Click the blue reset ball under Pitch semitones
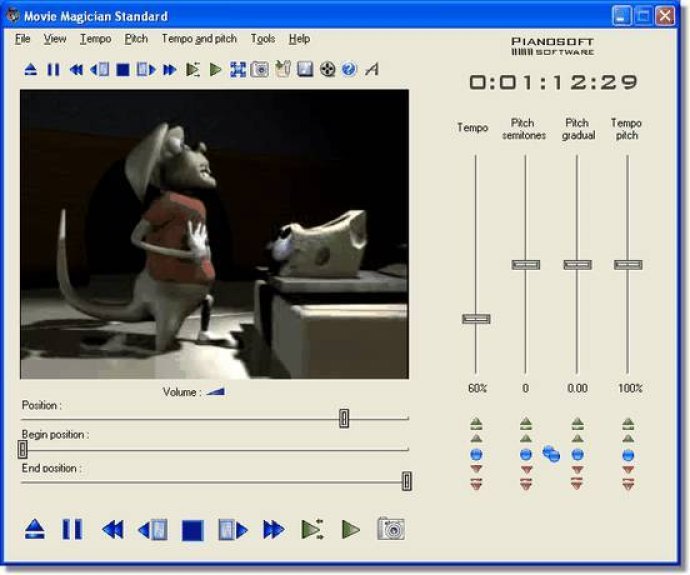This screenshot has width=690, height=575. point(526,454)
